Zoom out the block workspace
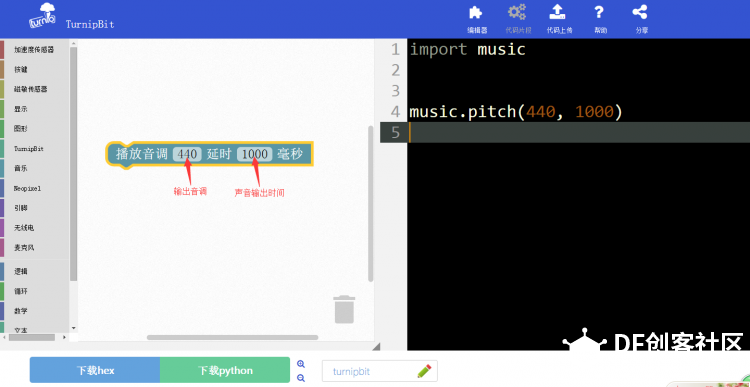The image size is (750, 387). pos(301,378)
